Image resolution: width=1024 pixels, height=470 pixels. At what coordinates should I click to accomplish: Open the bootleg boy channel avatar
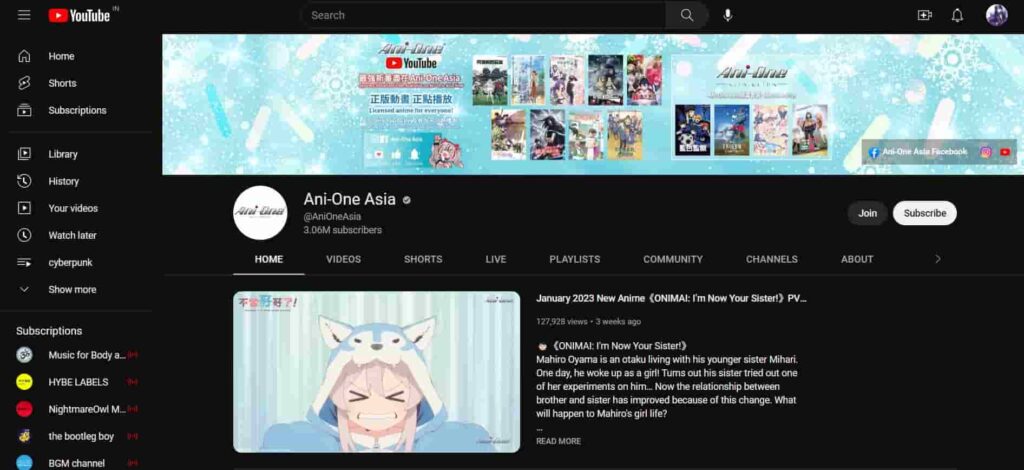[24, 436]
